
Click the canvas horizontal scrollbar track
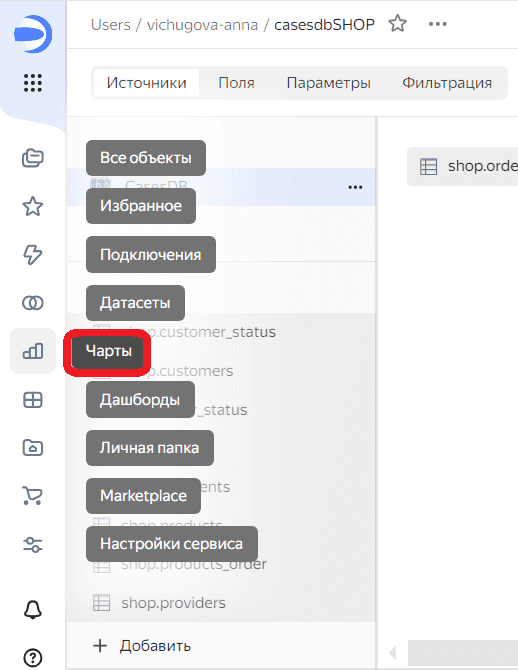click(463, 653)
